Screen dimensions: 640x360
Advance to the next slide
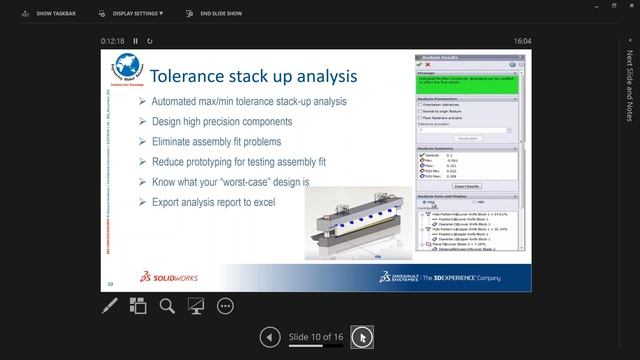(x=362, y=337)
